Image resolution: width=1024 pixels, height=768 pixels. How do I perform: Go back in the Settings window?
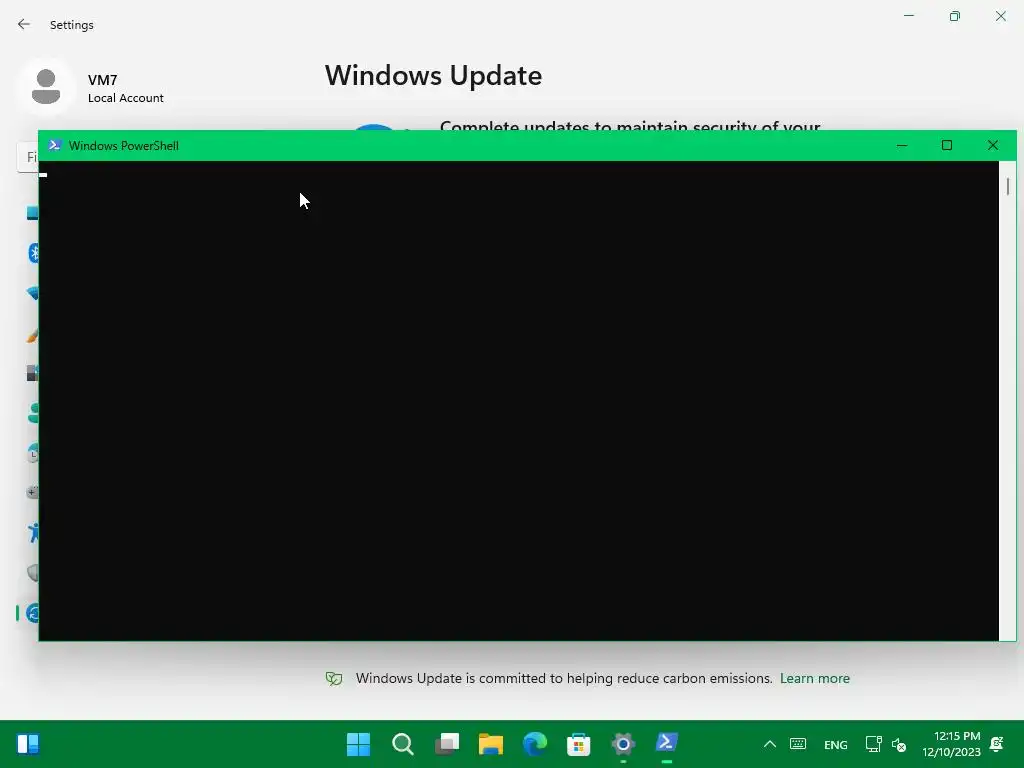[x=24, y=24]
